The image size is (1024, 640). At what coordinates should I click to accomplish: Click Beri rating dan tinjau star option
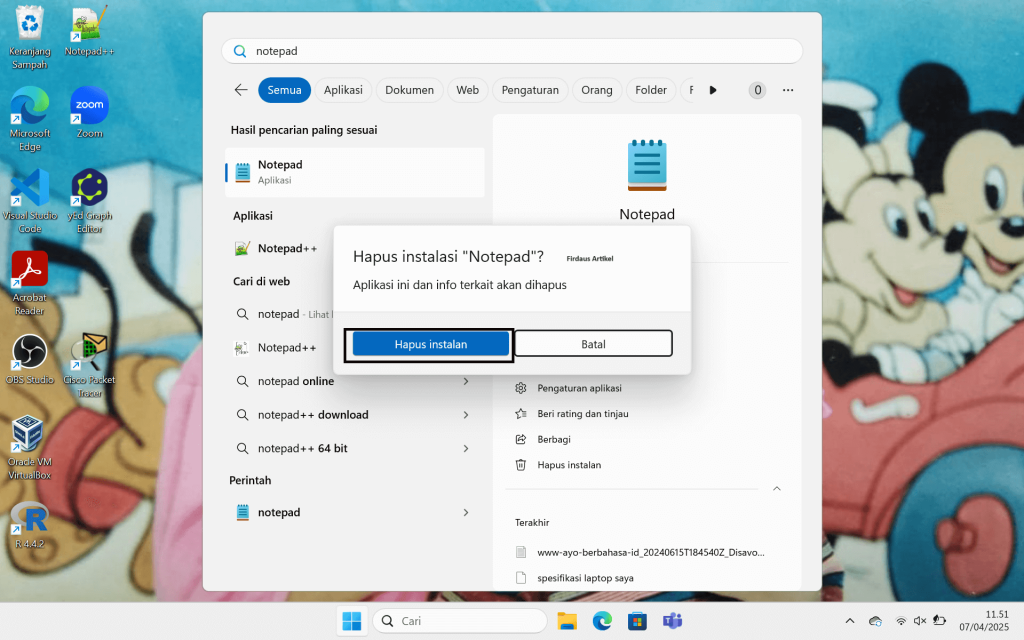582,414
